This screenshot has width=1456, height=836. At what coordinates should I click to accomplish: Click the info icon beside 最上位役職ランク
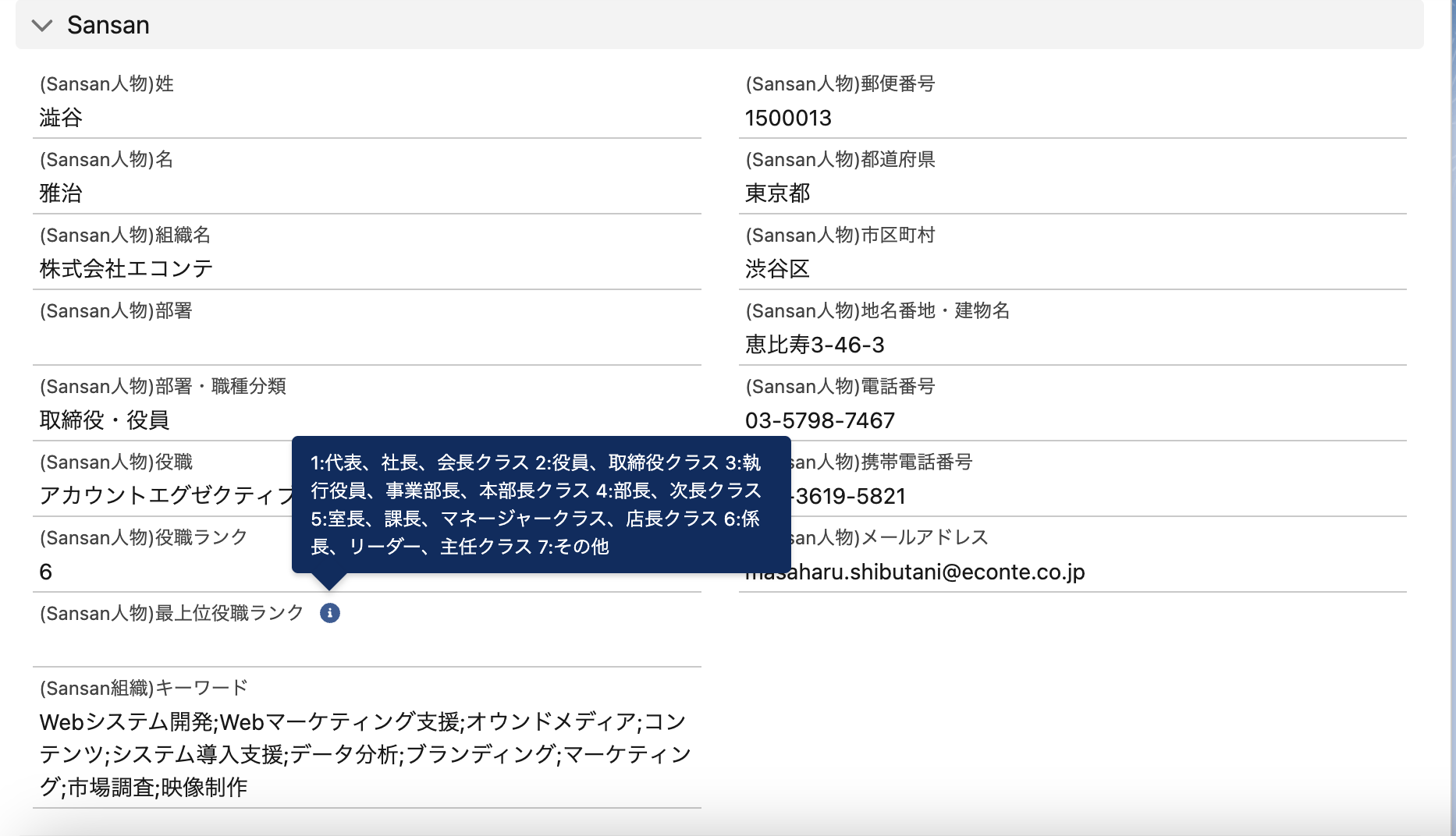point(330,614)
